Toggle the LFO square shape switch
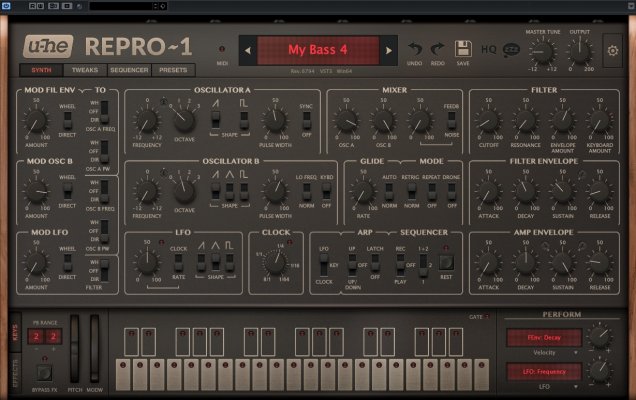This screenshot has height=400, width=636. 230,263
